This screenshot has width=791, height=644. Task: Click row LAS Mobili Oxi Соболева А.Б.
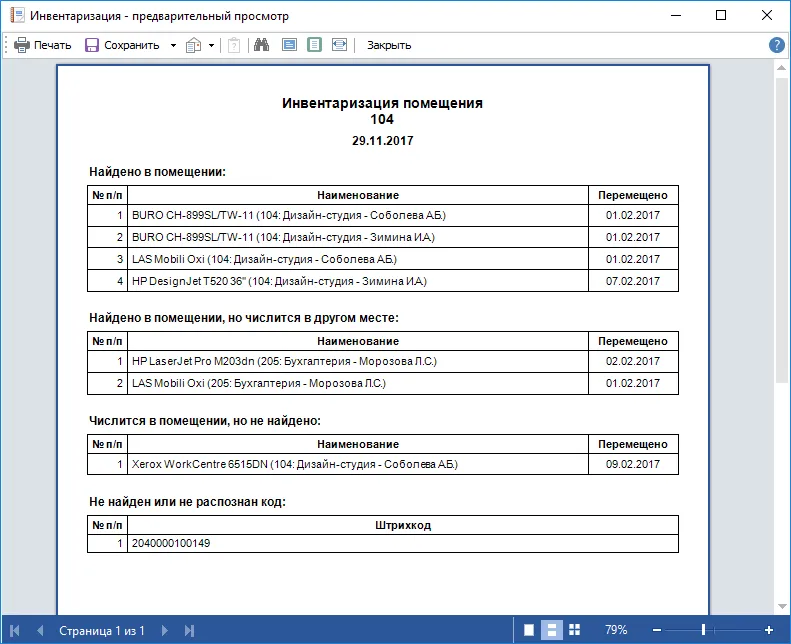click(383, 259)
